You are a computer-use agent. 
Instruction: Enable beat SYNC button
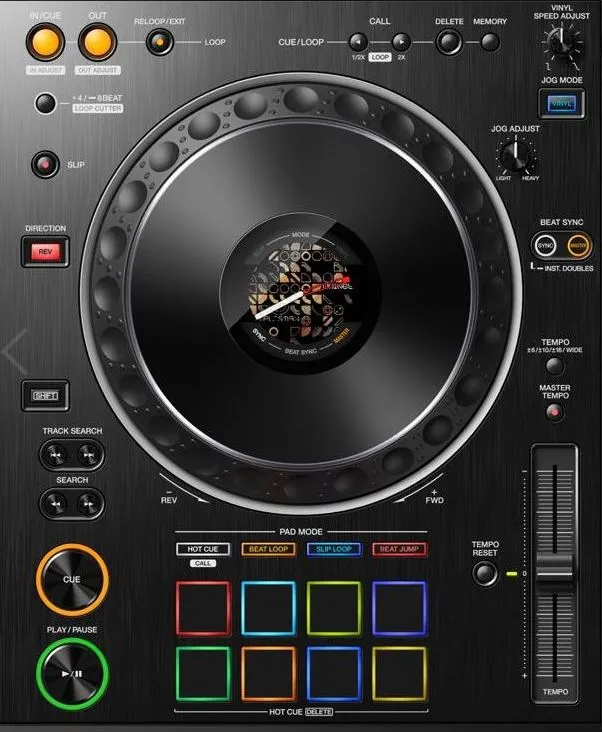(545, 246)
